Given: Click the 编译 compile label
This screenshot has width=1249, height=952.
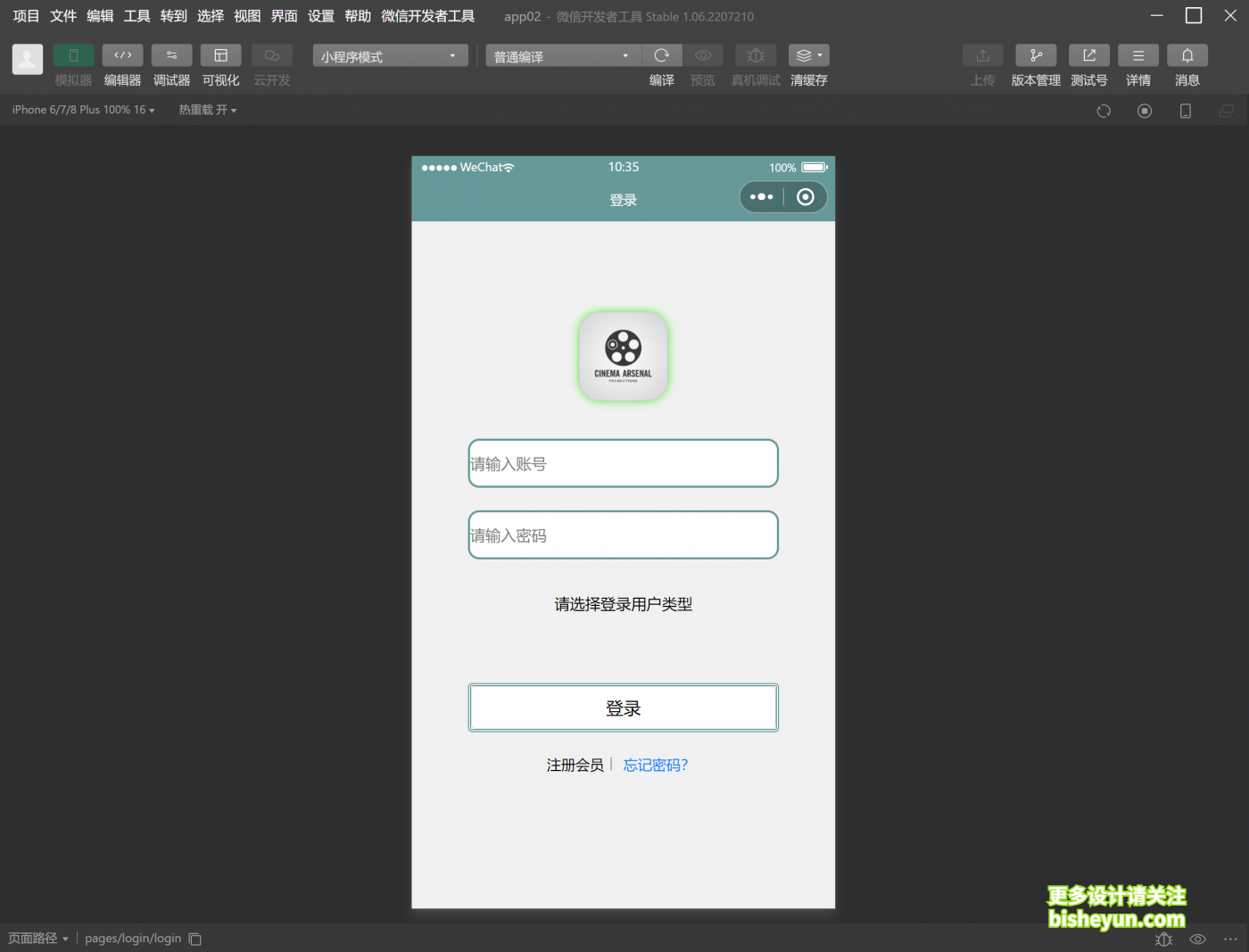Looking at the screenshot, I should click(662, 80).
